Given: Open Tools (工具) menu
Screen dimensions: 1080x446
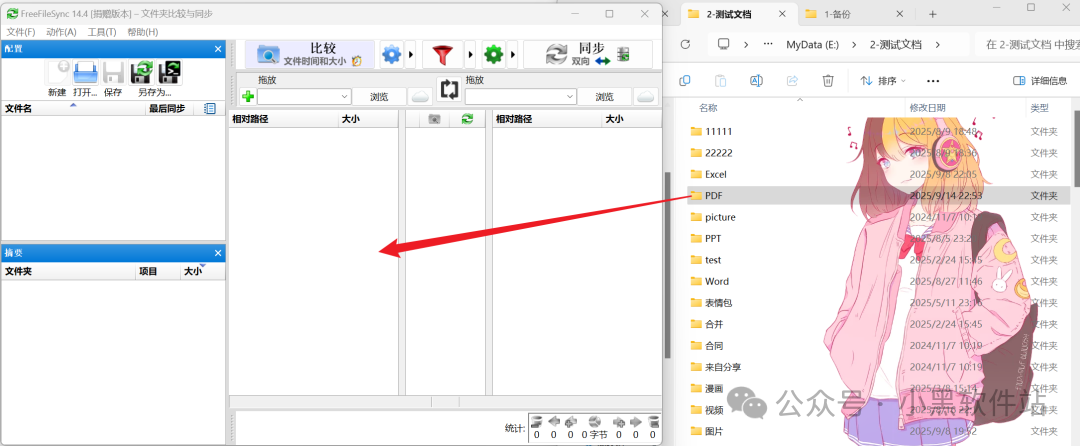Looking at the screenshot, I should pos(102,32).
